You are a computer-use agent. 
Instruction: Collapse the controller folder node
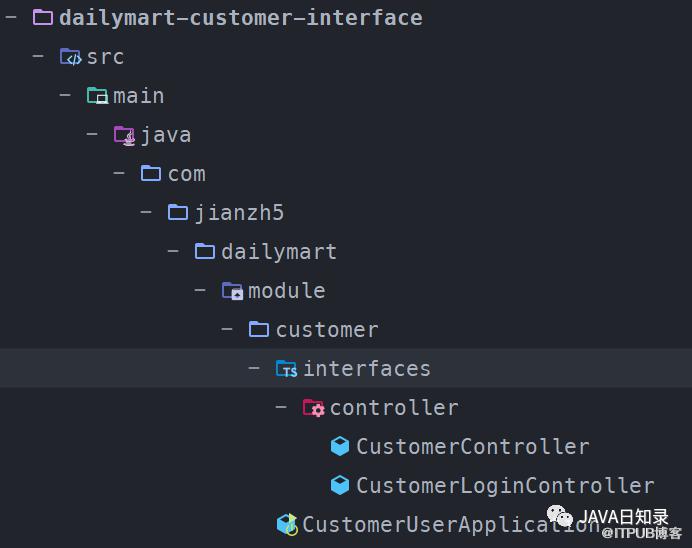281,407
